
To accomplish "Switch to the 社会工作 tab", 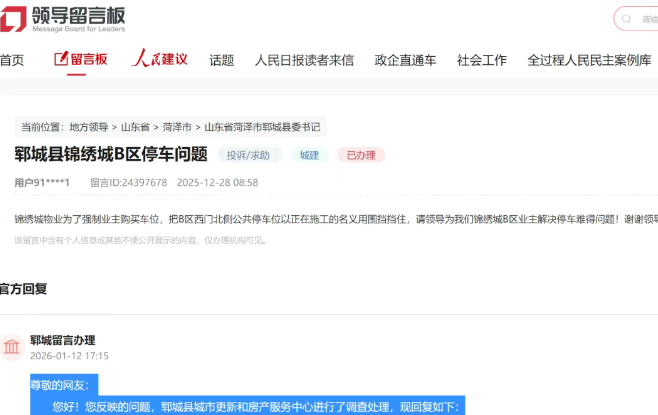I will point(481,60).
